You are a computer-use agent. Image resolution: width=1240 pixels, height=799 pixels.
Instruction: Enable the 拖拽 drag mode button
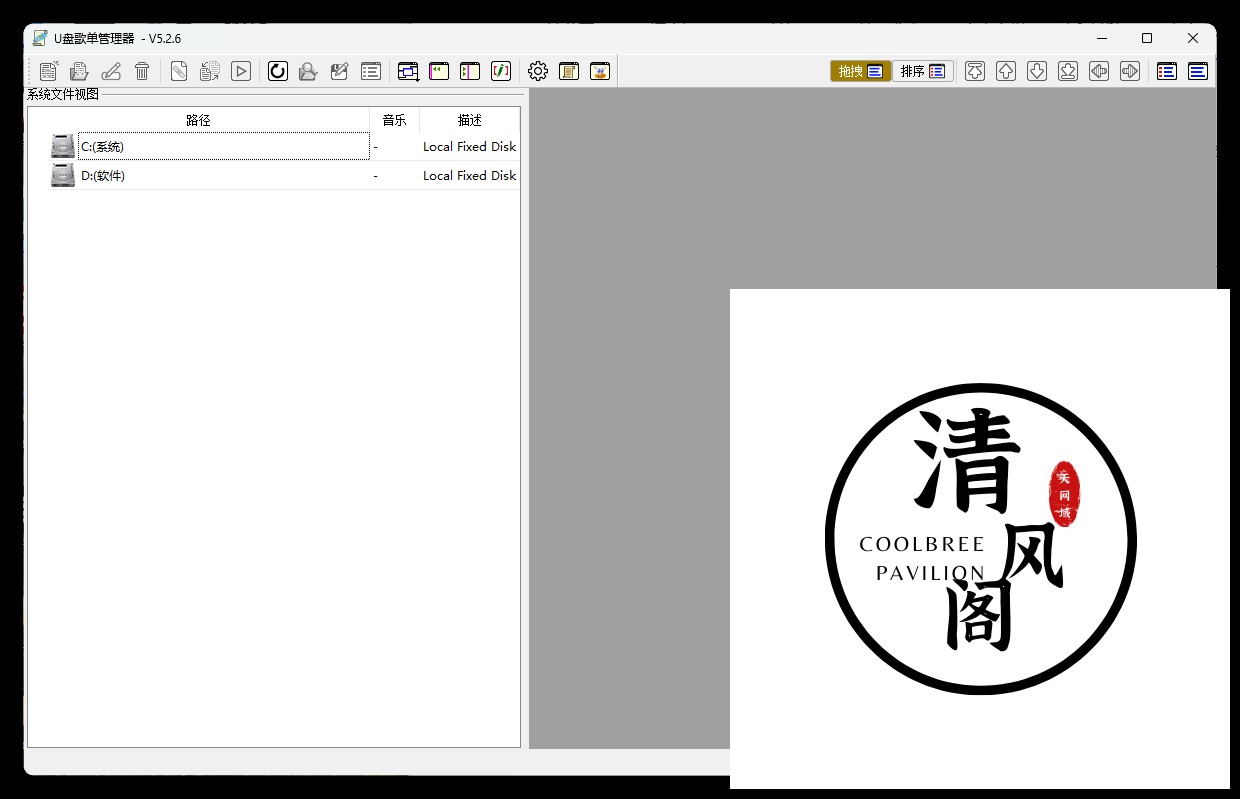pyautogui.click(x=860, y=71)
